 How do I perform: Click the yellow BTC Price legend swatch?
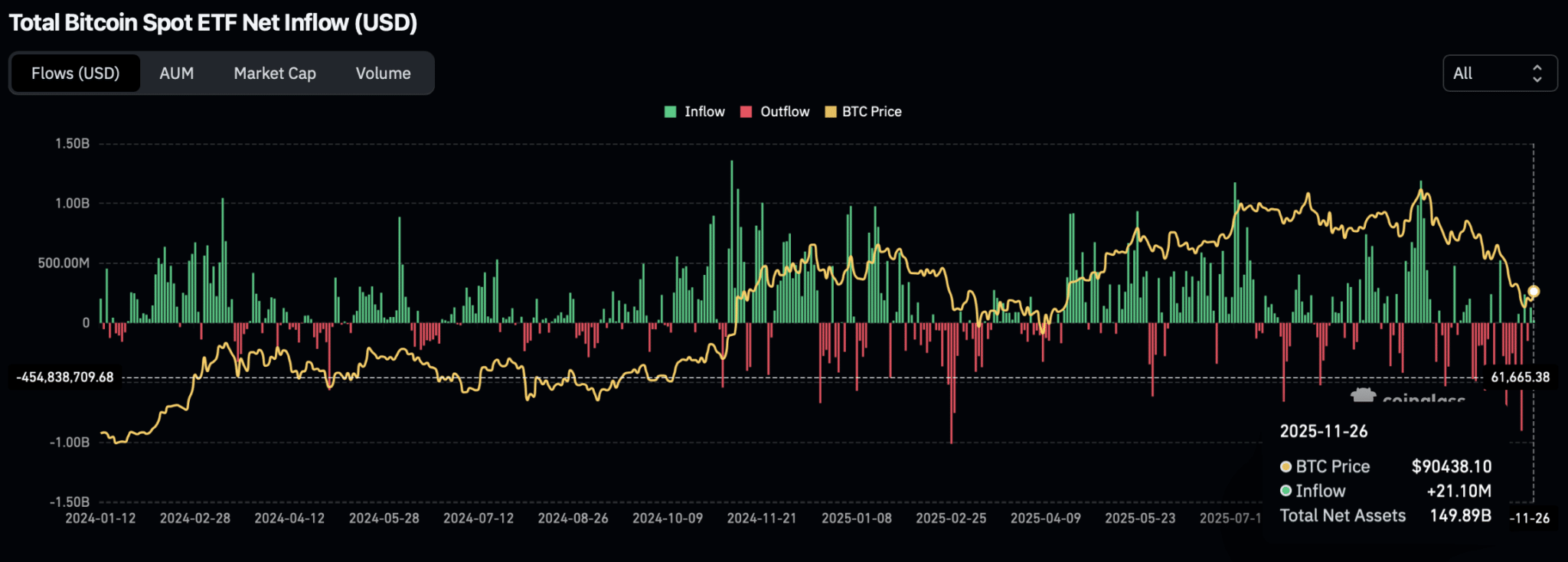click(x=830, y=112)
